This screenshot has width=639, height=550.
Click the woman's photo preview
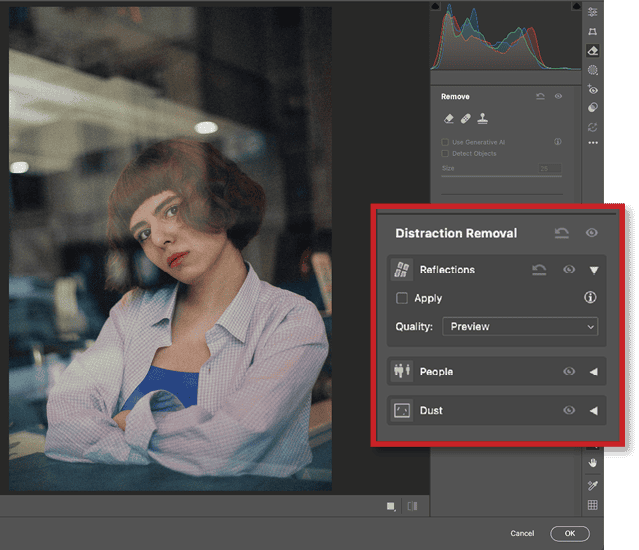[x=170, y=250]
